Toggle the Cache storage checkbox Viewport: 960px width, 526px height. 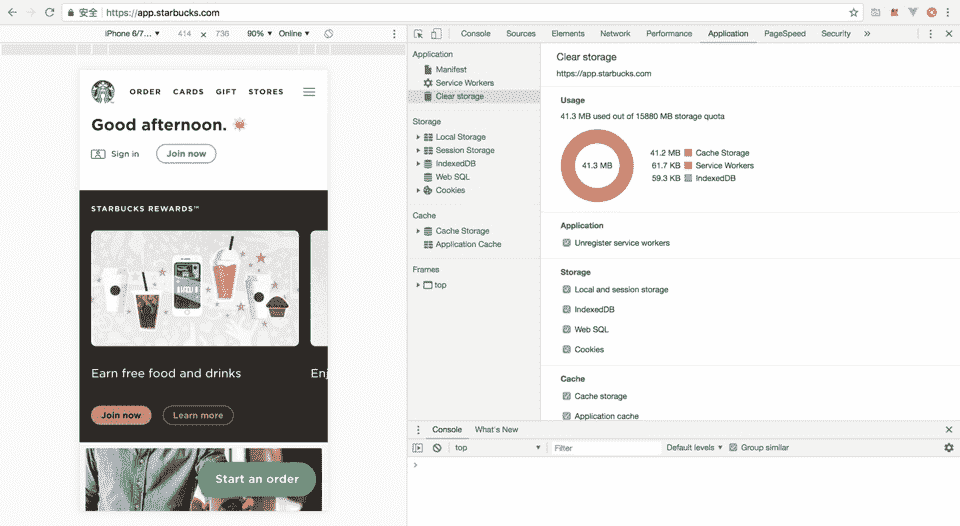point(566,396)
